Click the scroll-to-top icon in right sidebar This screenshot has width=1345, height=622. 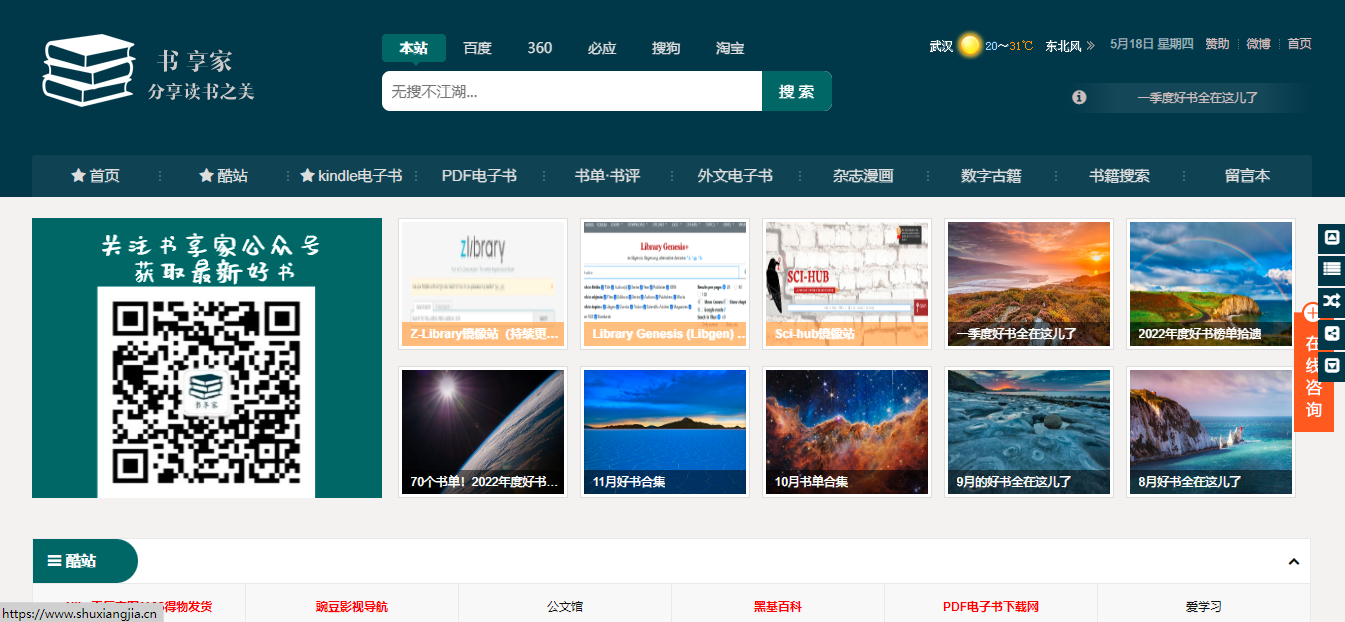[1331, 238]
